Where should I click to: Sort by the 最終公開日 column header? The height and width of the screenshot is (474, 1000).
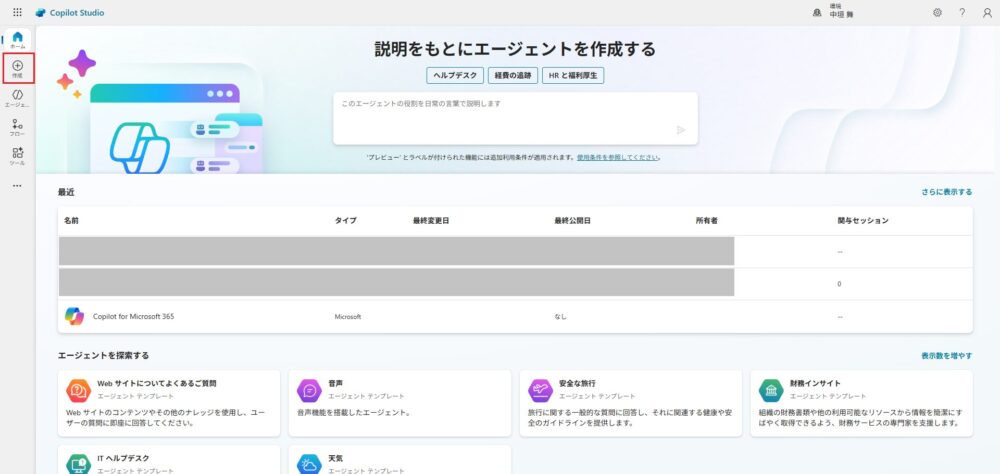(x=572, y=220)
